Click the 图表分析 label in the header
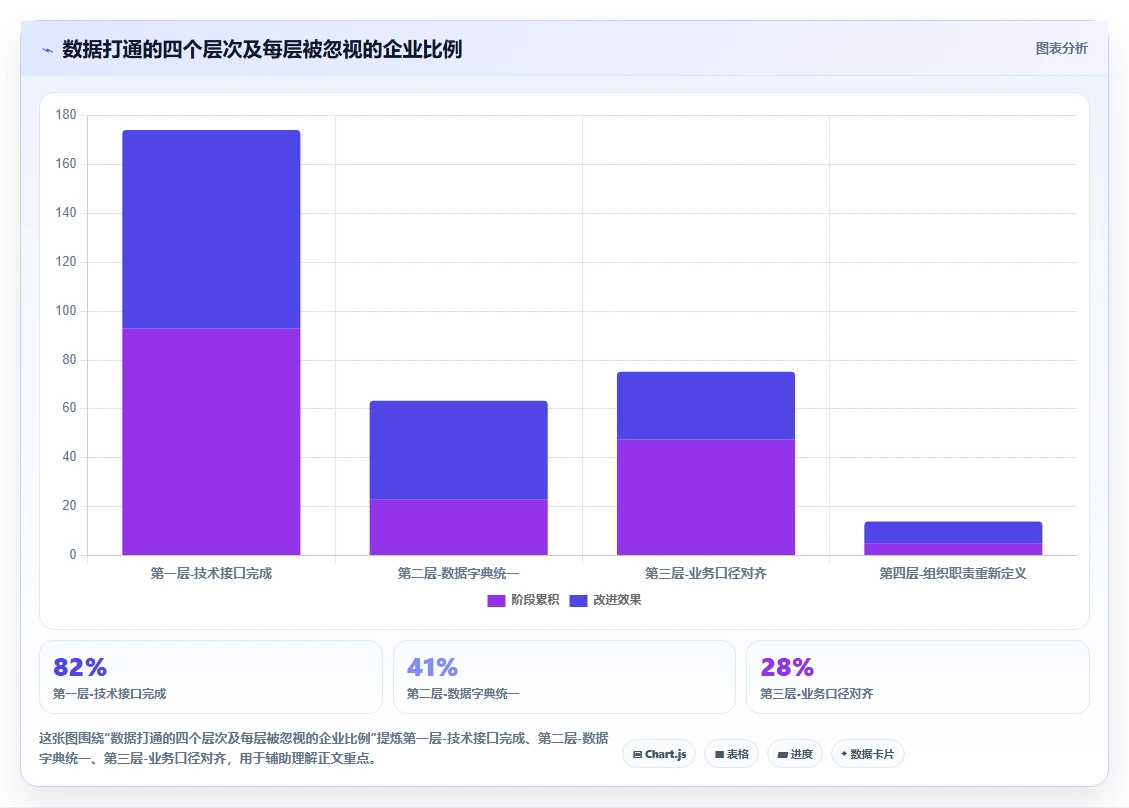 click(x=1061, y=48)
